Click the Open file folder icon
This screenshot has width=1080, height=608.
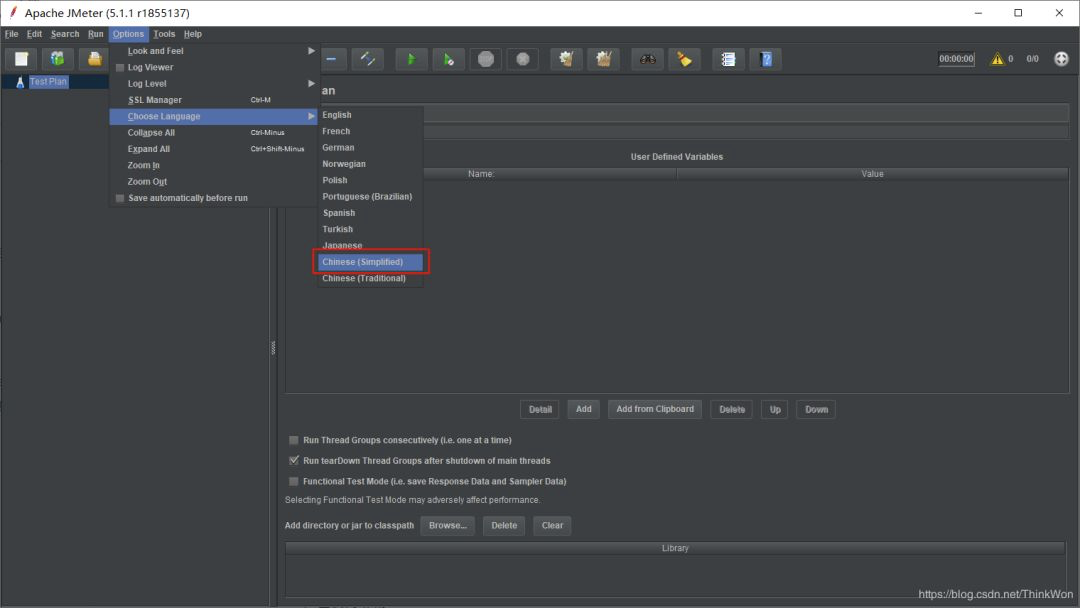click(x=94, y=59)
